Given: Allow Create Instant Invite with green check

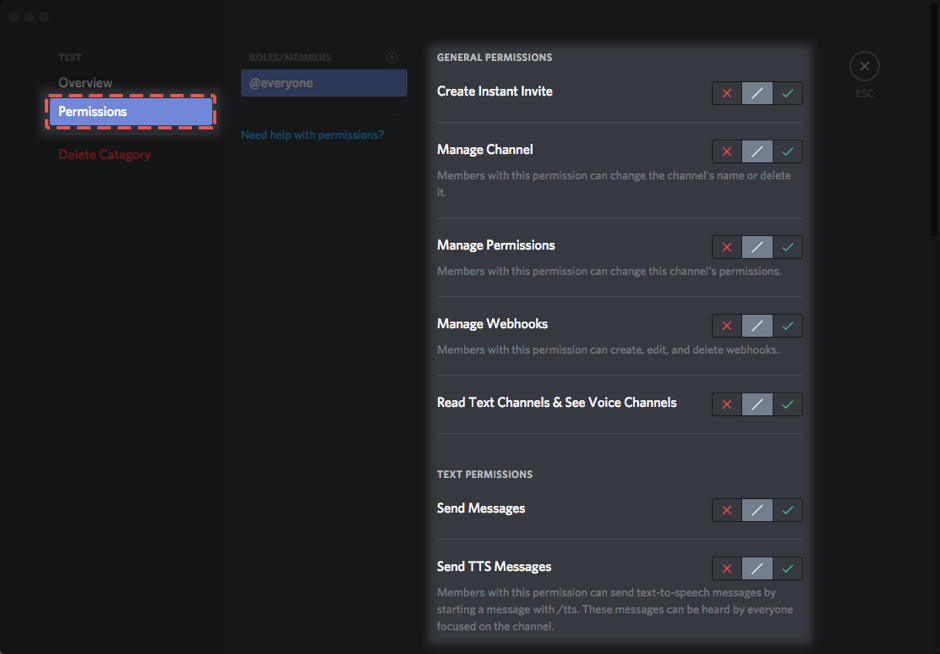Looking at the screenshot, I should (788, 93).
